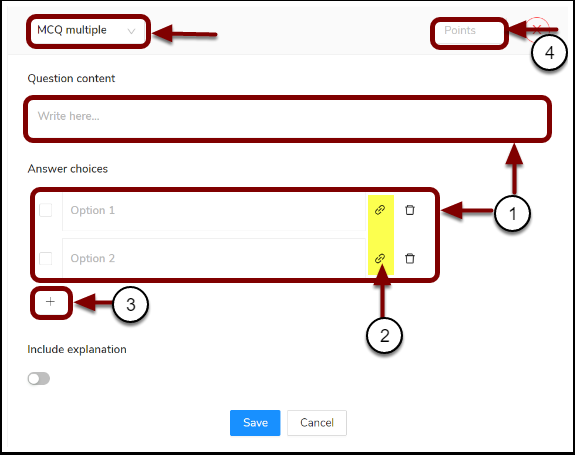Focus the Points input field
575x455 pixels.
(x=469, y=32)
